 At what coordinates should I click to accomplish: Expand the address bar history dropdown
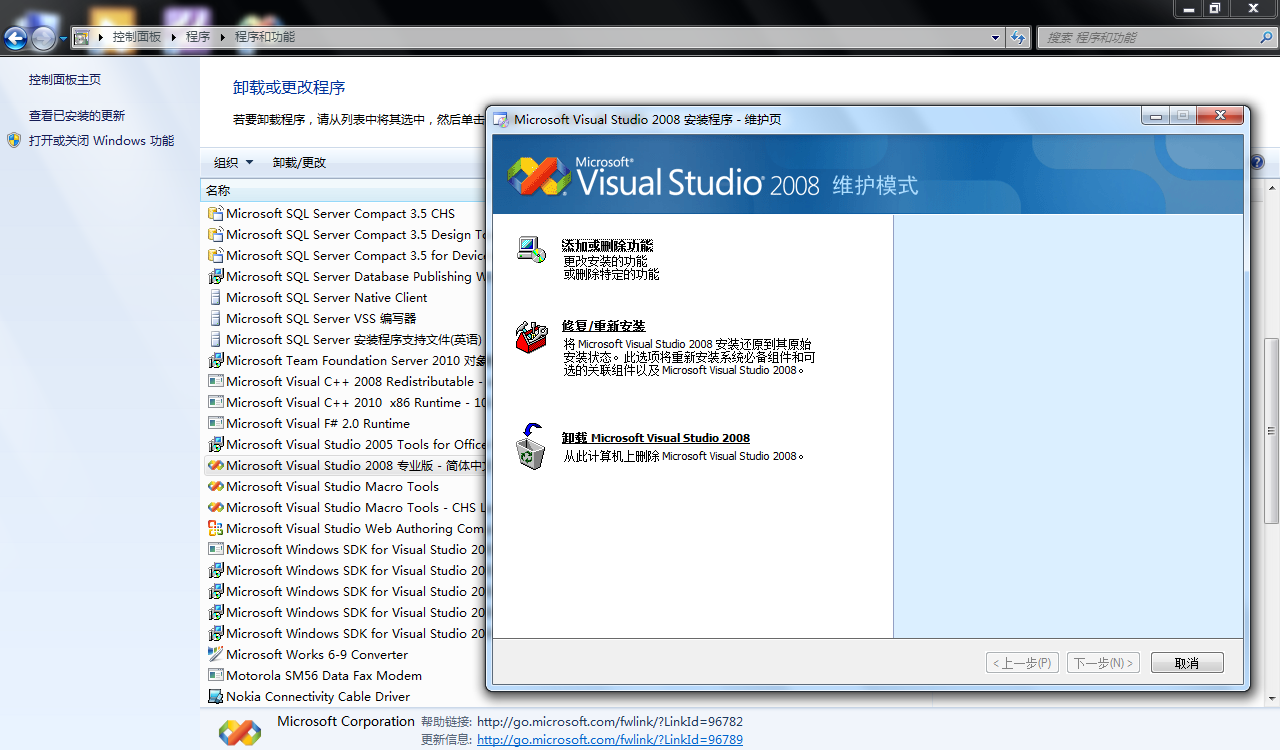tap(995, 37)
